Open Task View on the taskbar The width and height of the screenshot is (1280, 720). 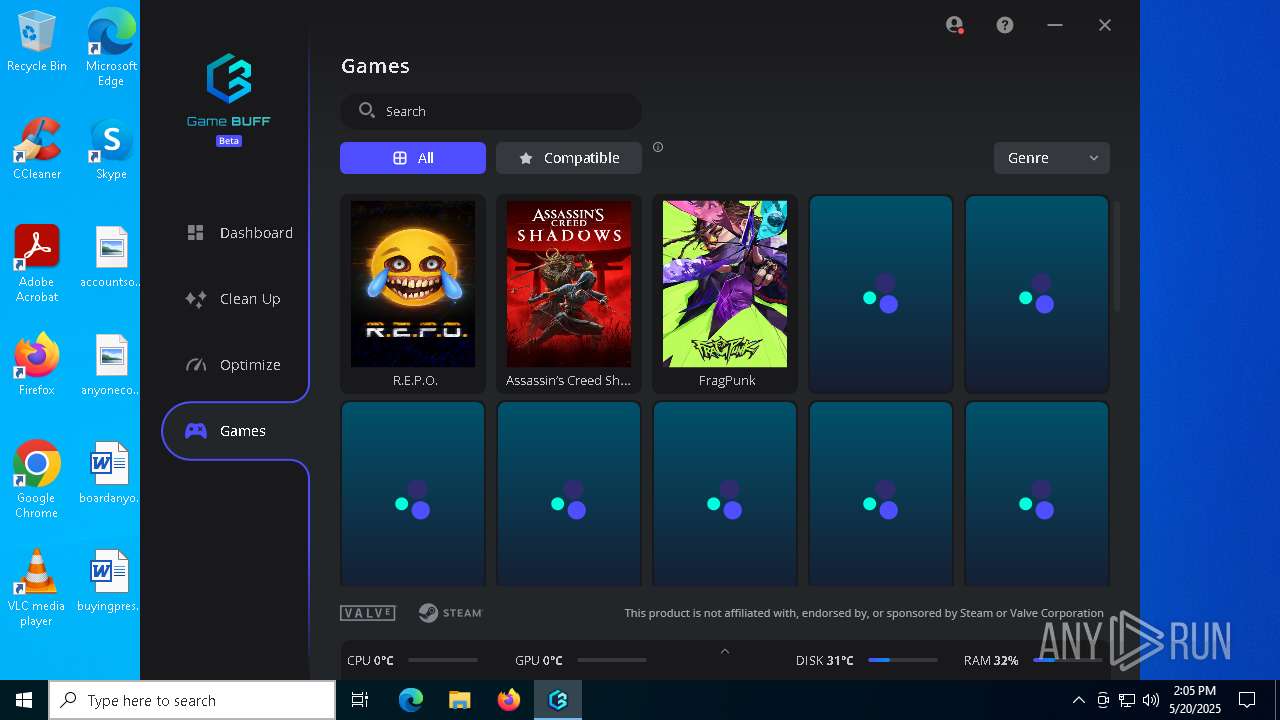[360, 700]
